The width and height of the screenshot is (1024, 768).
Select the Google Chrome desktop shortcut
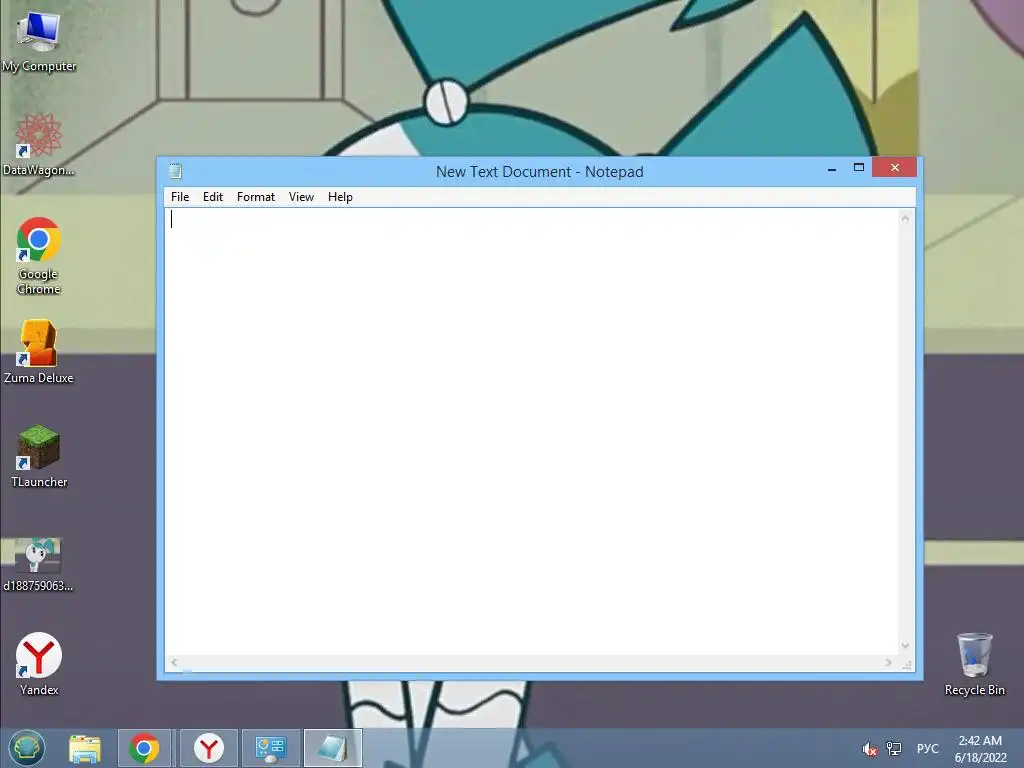39,255
